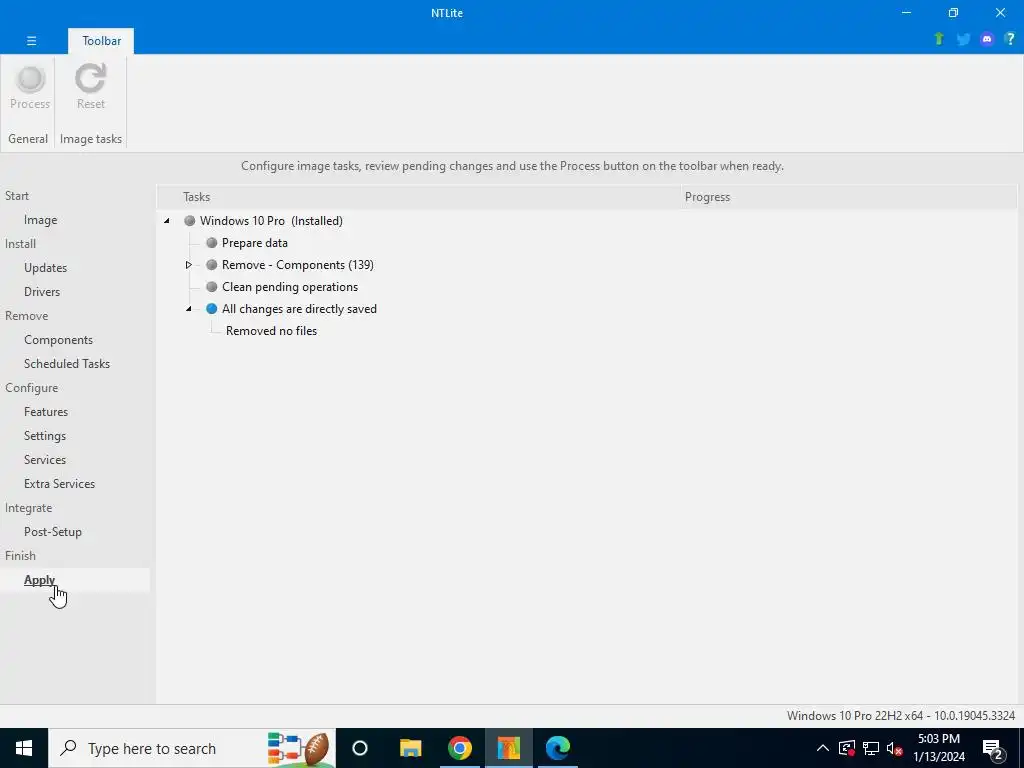This screenshot has width=1024, height=768.
Task: Open Microsoft Edge from taskbar
Action: point(558,748)
